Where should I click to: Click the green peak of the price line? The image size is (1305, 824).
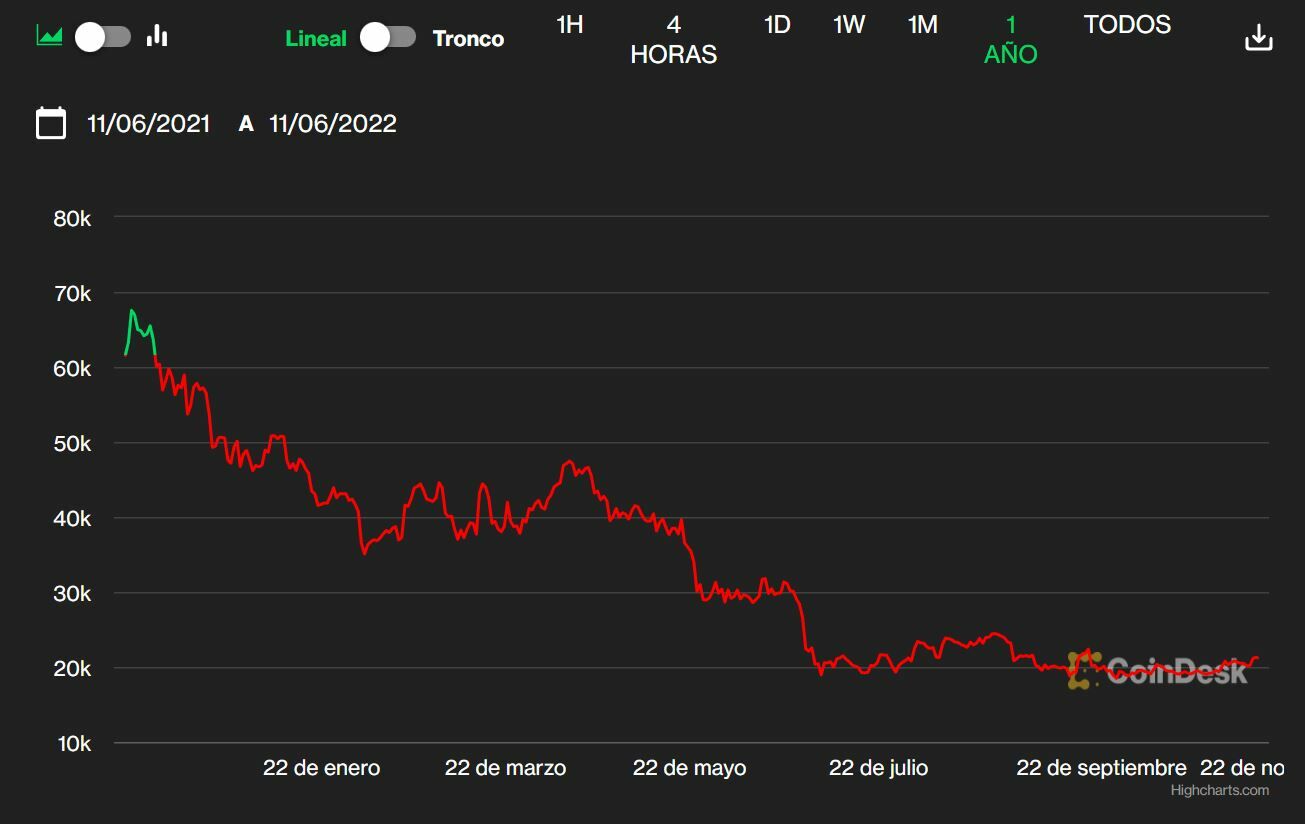pyautogui.click(x=131, y=311)
